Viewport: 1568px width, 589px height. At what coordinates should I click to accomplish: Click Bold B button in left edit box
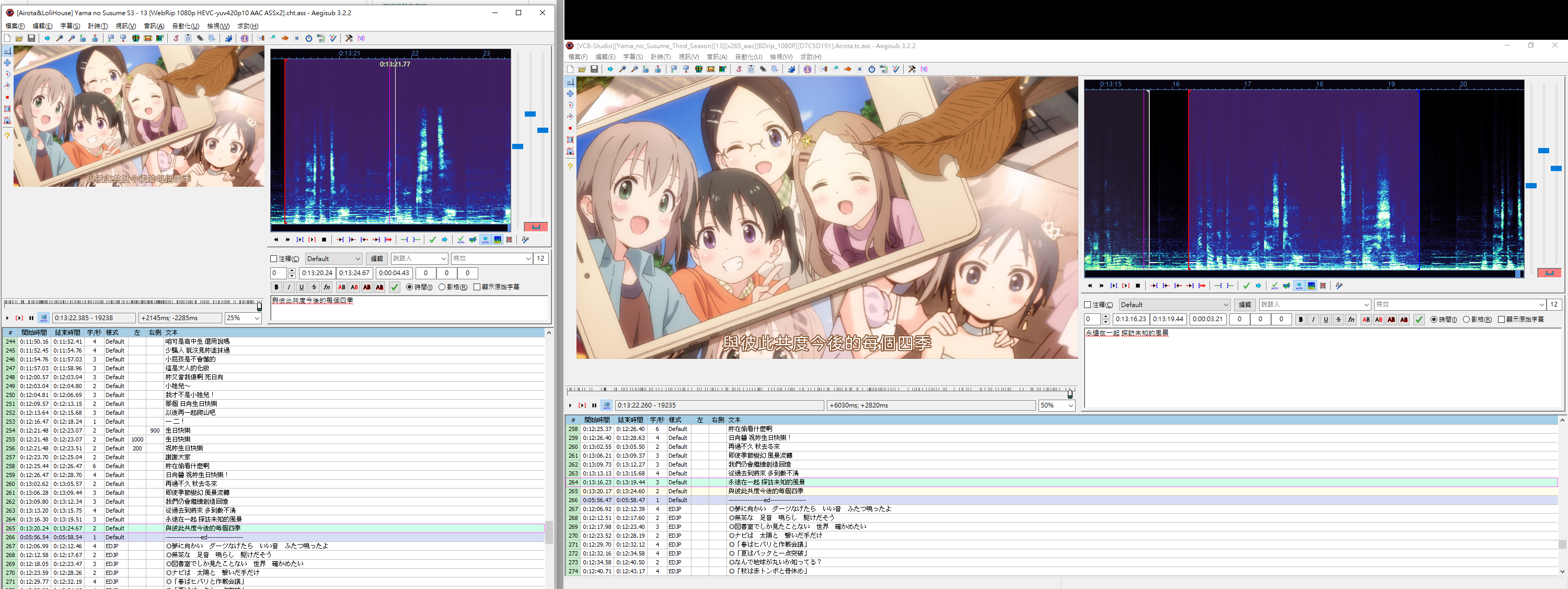click(x=276, y=288)
